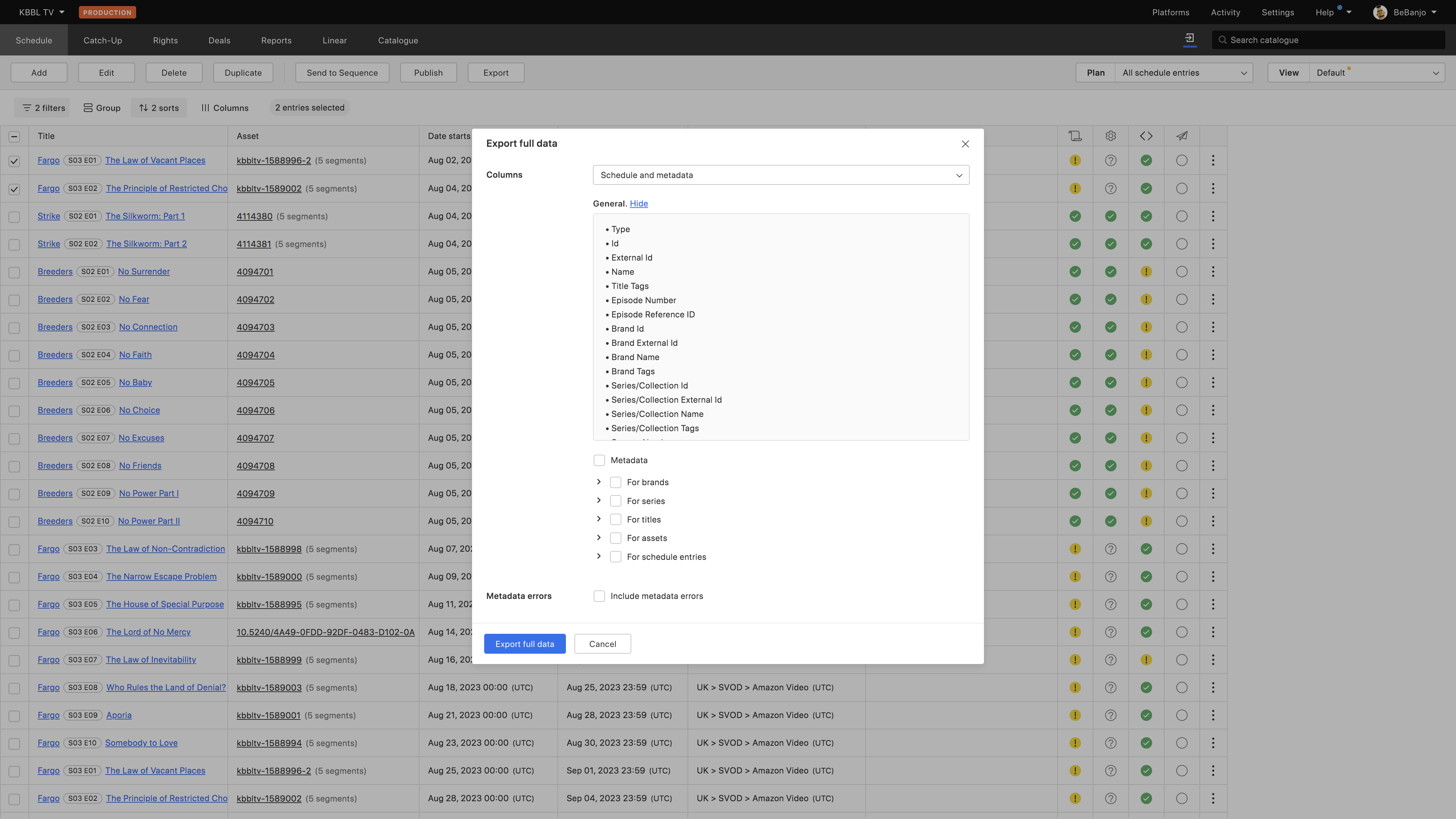Click Hide link next to General

tap(639, 203)
